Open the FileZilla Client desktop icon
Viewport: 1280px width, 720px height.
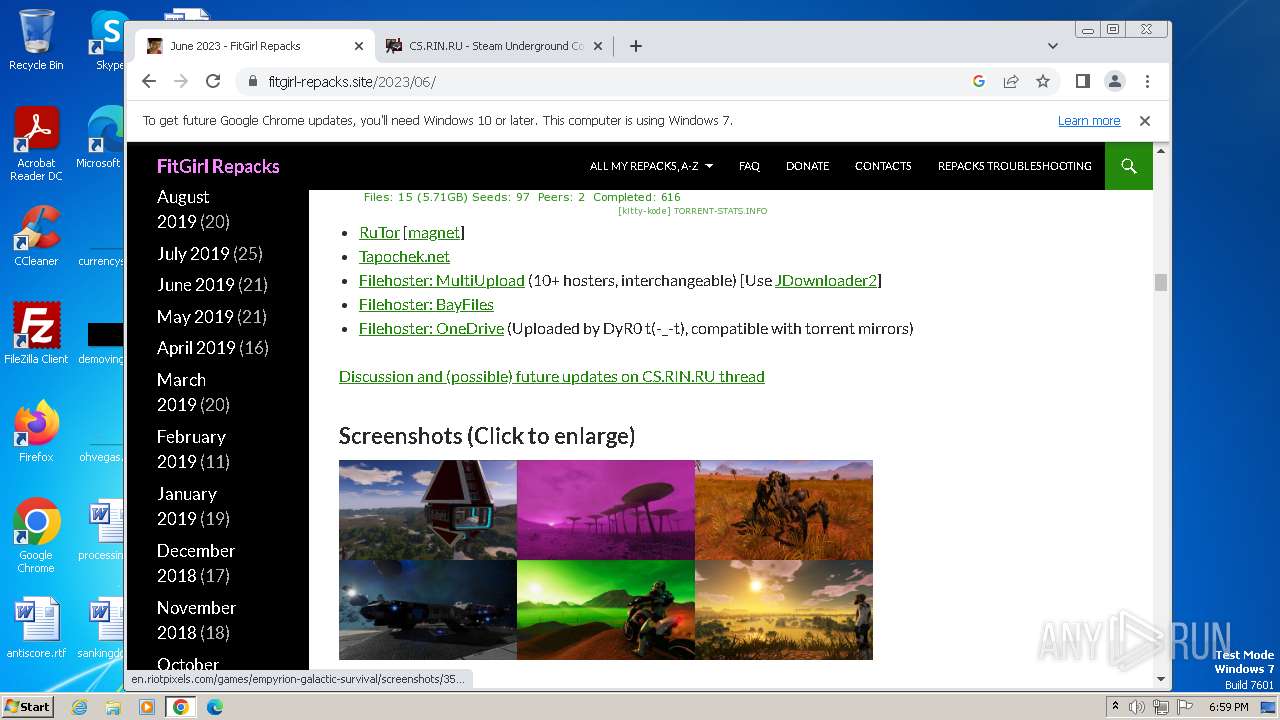point(36,334)
